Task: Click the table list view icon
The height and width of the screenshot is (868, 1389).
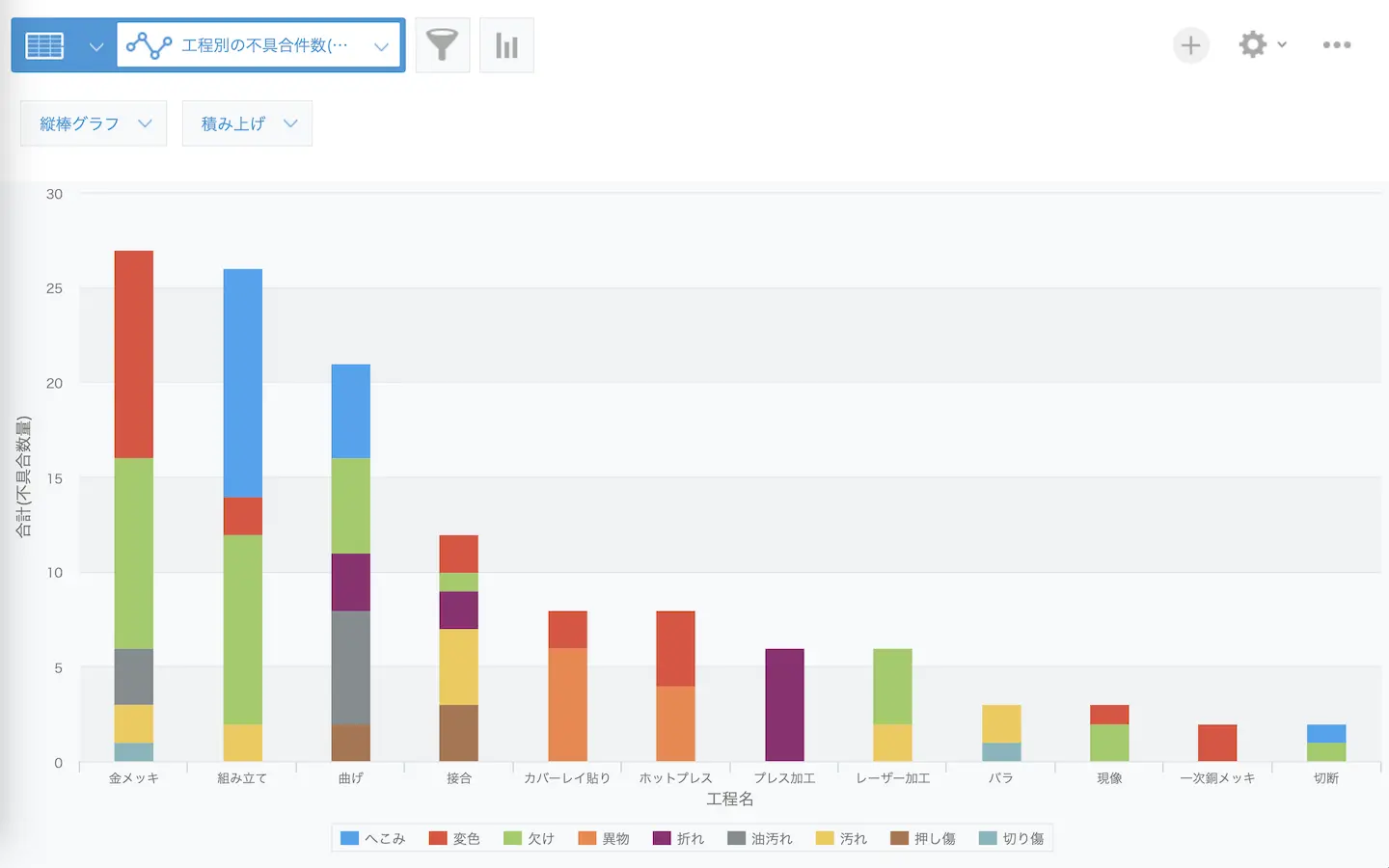Action: click(x=44, y=45)
